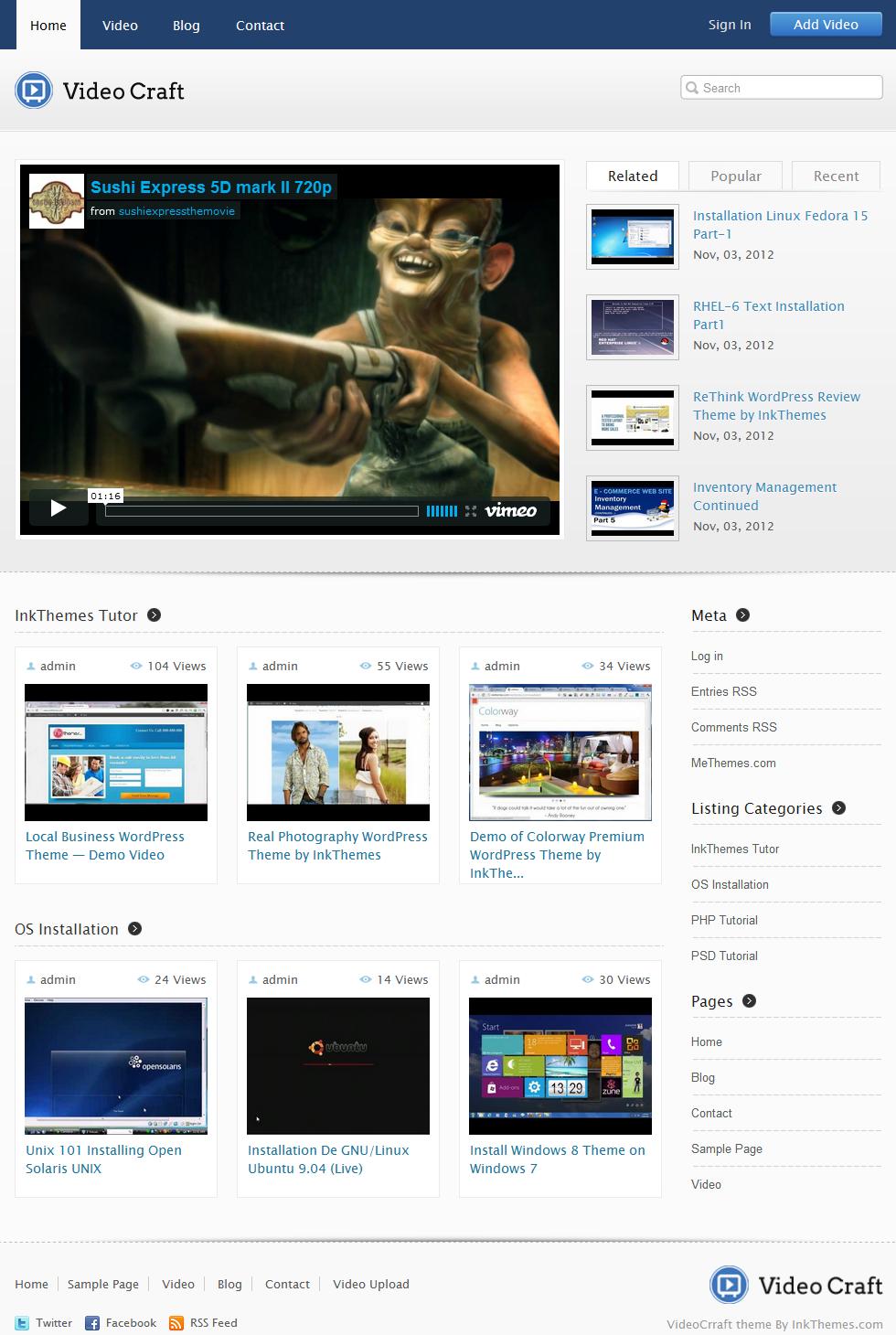This screenshot has width=896, height=1335.
Task: Open Real Photography WordPress Theme title link
Action: pos(337,846)
